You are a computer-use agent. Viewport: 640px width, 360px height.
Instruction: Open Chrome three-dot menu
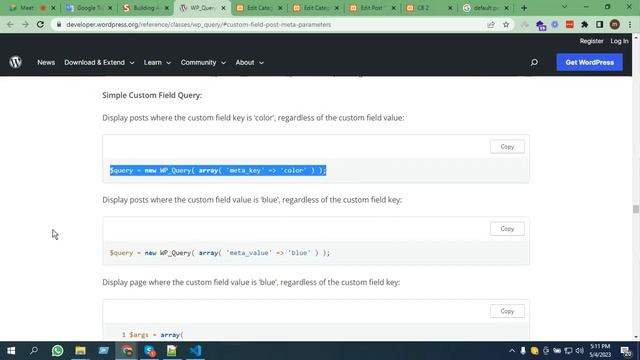(630, 24)
